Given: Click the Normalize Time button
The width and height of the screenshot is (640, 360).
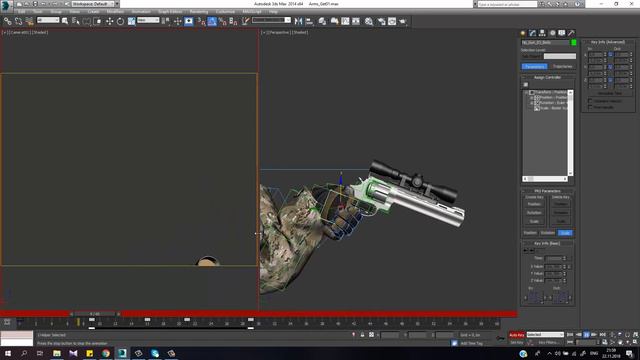Looking at the screenshot, I should 609,93.
